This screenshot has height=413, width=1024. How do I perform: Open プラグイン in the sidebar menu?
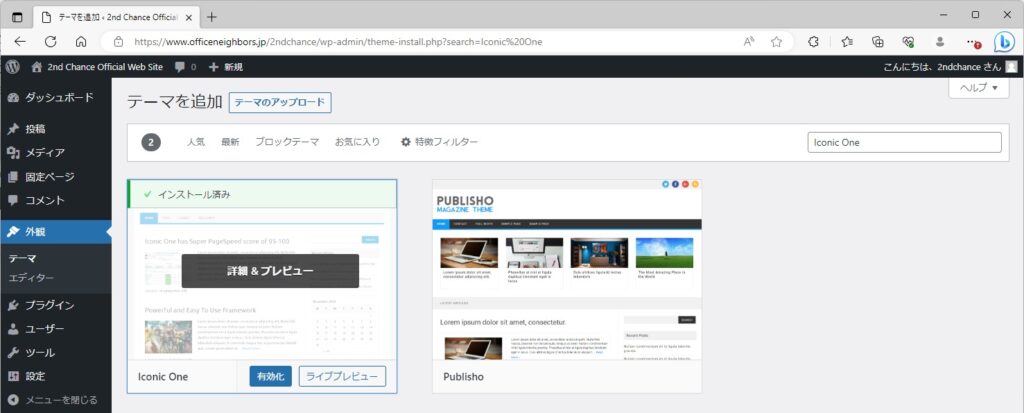click(49, 305)
